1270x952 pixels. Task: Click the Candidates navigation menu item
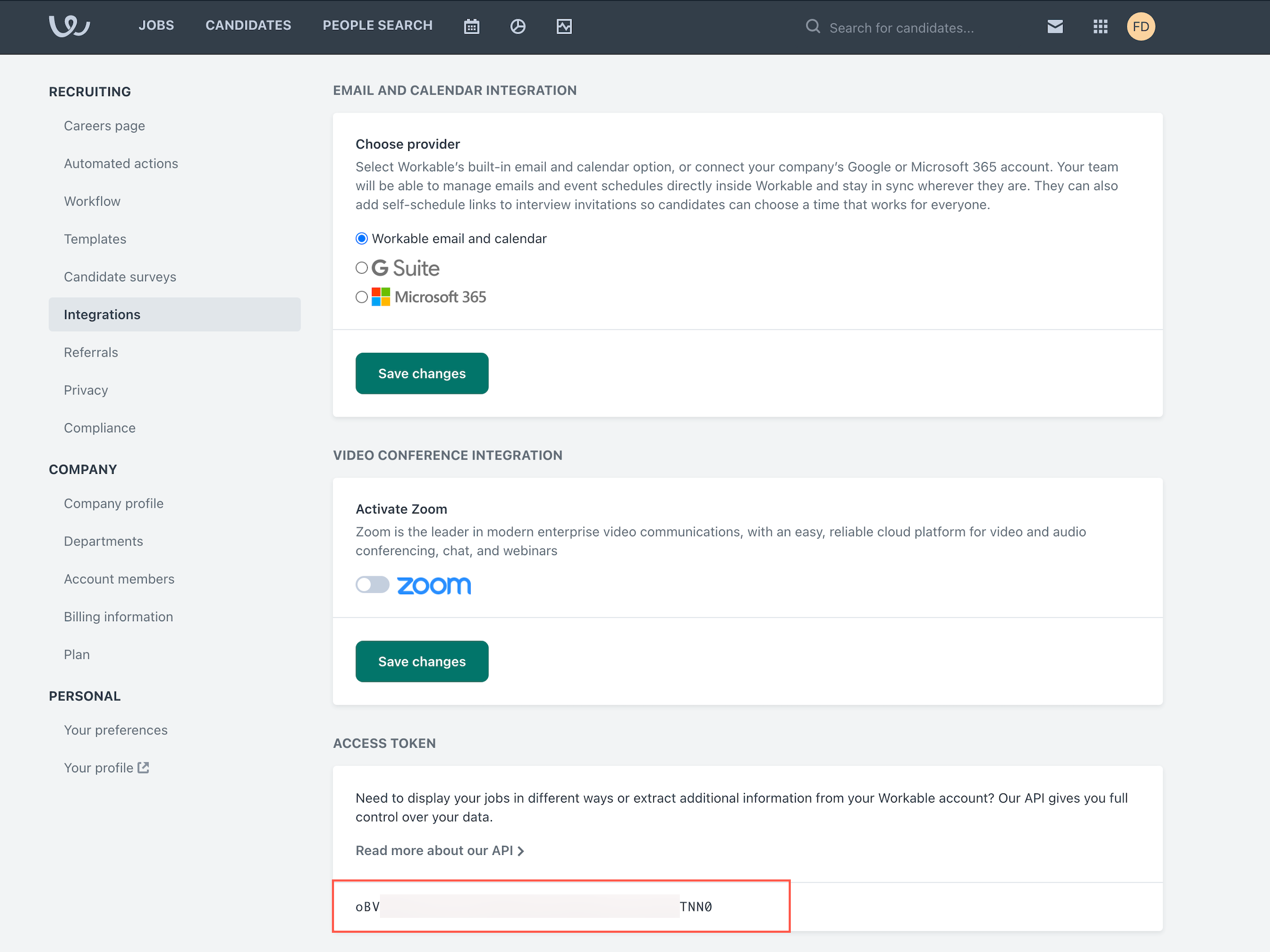248,27
